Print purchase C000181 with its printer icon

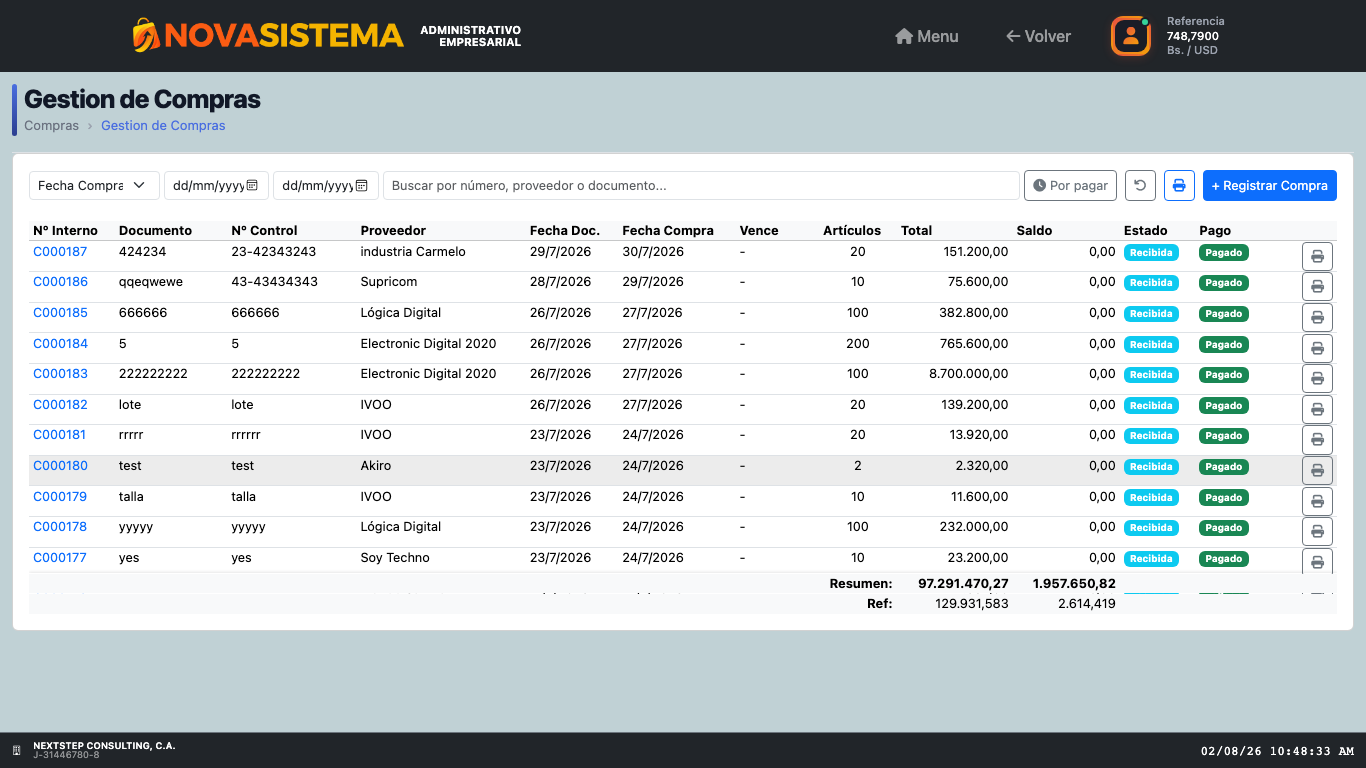pyautogui.click(x=1317, y=440)
